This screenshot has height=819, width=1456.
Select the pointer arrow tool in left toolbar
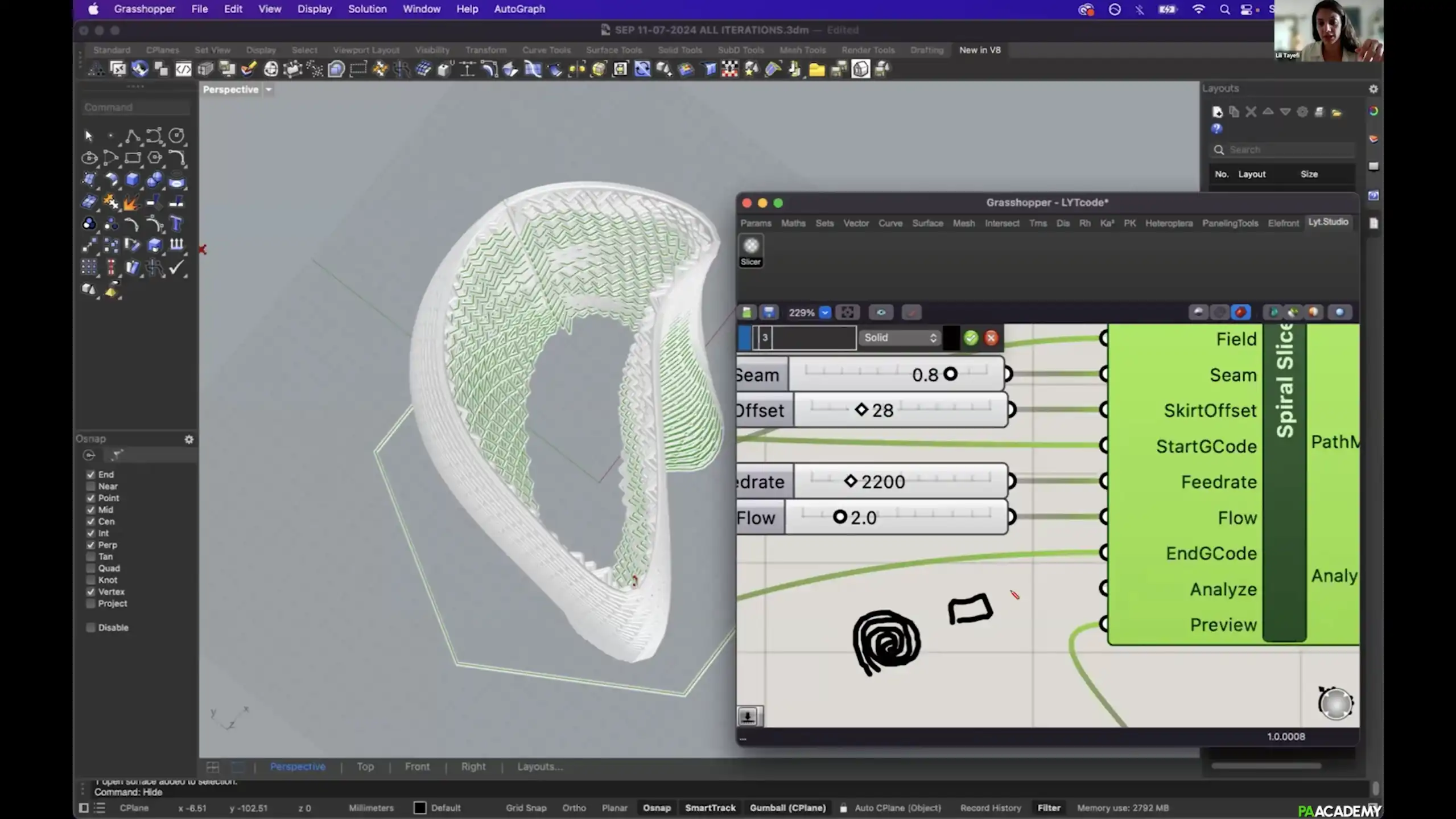click(89, 136)
